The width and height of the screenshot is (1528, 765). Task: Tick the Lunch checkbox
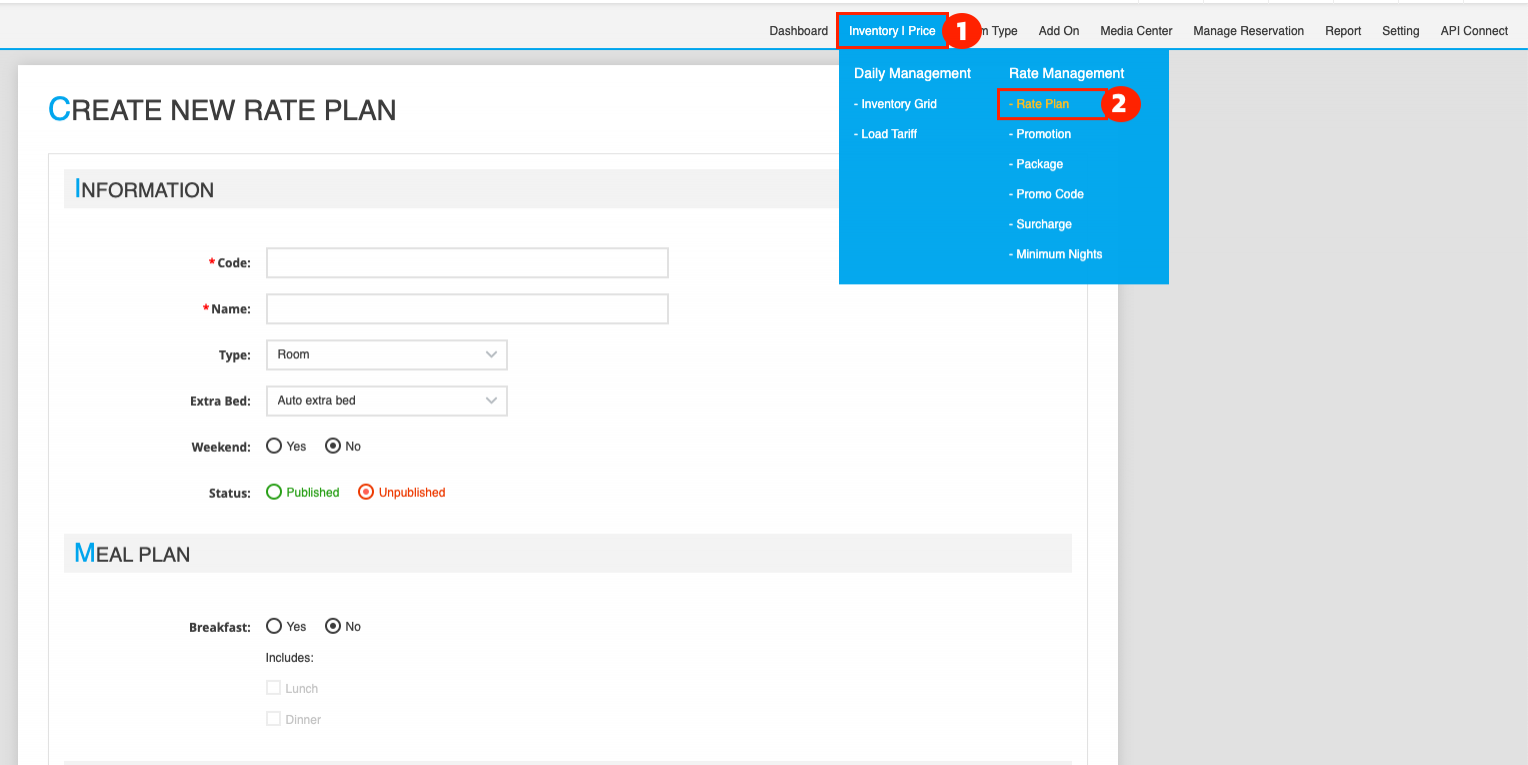pyautogui.click(x=273, y=688)
